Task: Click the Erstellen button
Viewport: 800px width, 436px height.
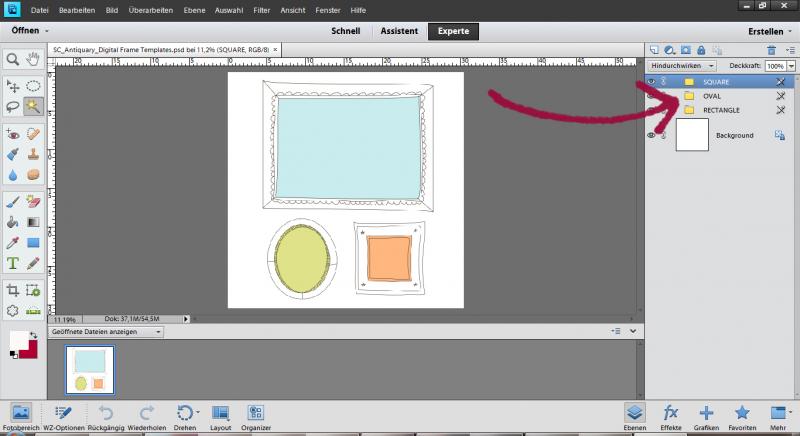Action: (768, 31)
